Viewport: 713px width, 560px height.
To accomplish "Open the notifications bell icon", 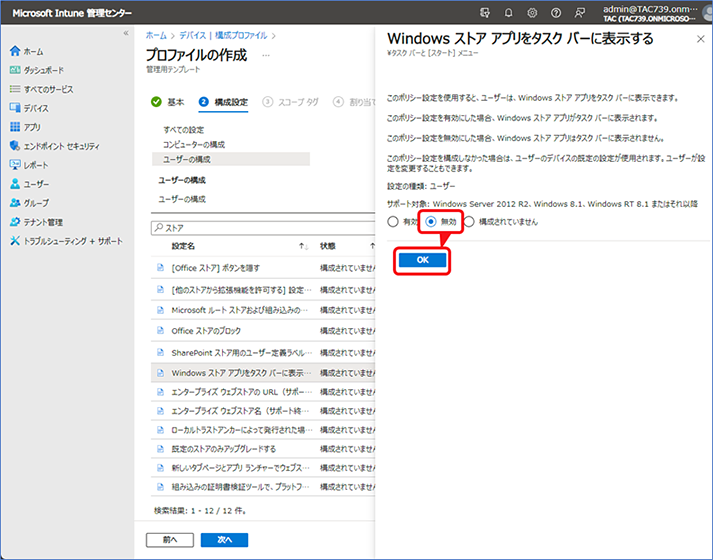I will [508, 13].
